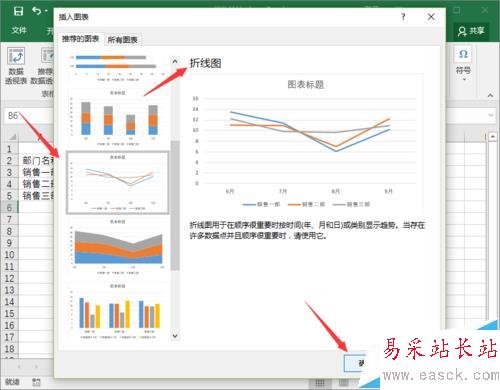Click the 折线图 chart type heading
The height and width of the screenshot is (390, 500).
click(x=205, y=63)
